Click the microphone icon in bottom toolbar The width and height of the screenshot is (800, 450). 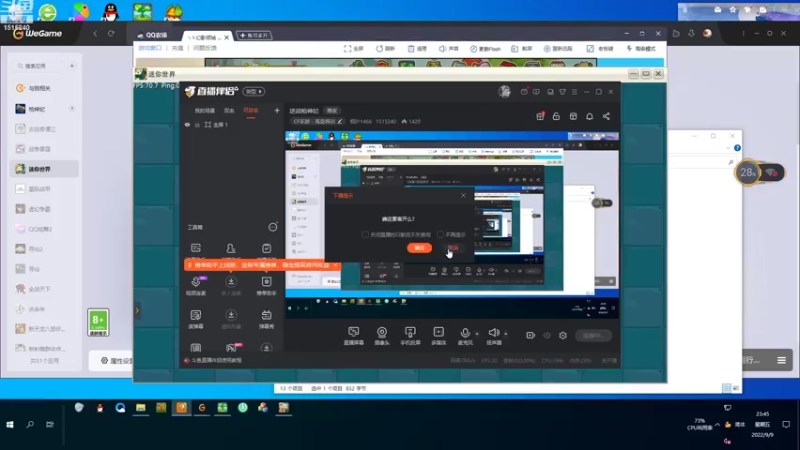(465, 333)
